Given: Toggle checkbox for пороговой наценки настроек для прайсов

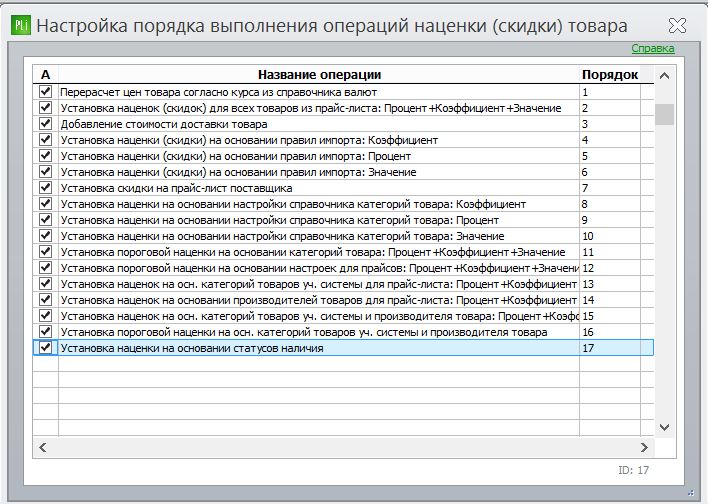Looking at the screenshot, I should [x=45, y=267].
